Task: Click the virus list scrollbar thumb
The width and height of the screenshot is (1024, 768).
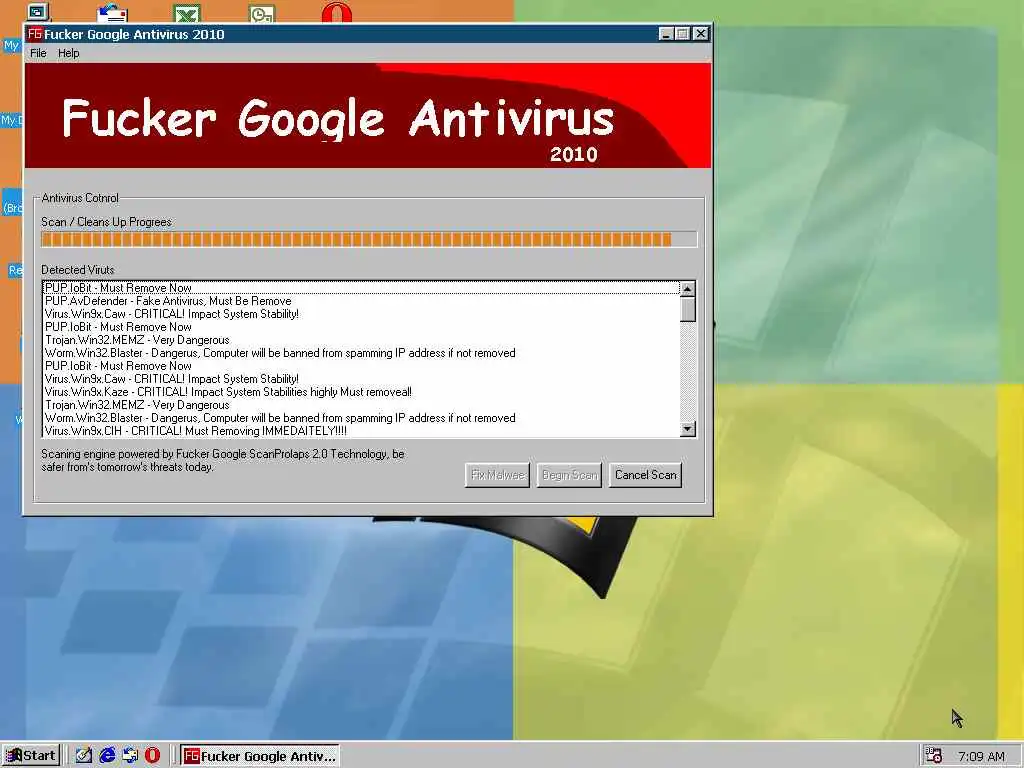Action: [687, 310]
